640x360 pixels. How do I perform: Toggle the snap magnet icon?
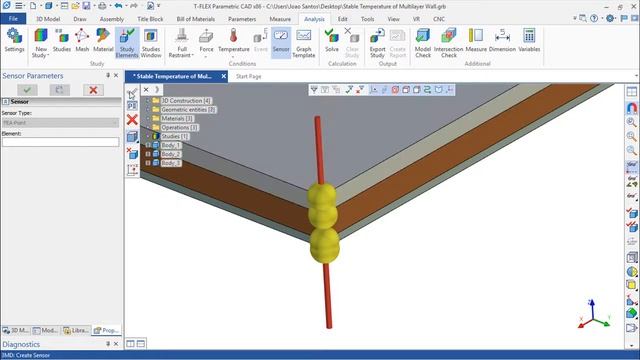631,108
